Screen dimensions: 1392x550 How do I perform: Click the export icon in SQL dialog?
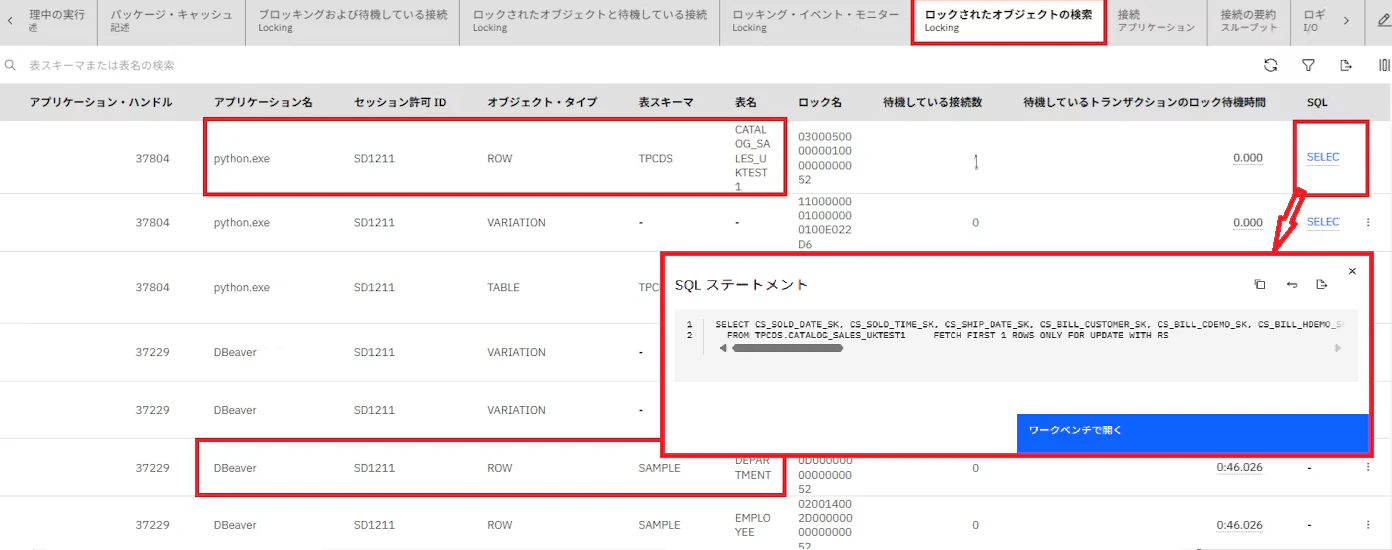1322,285
